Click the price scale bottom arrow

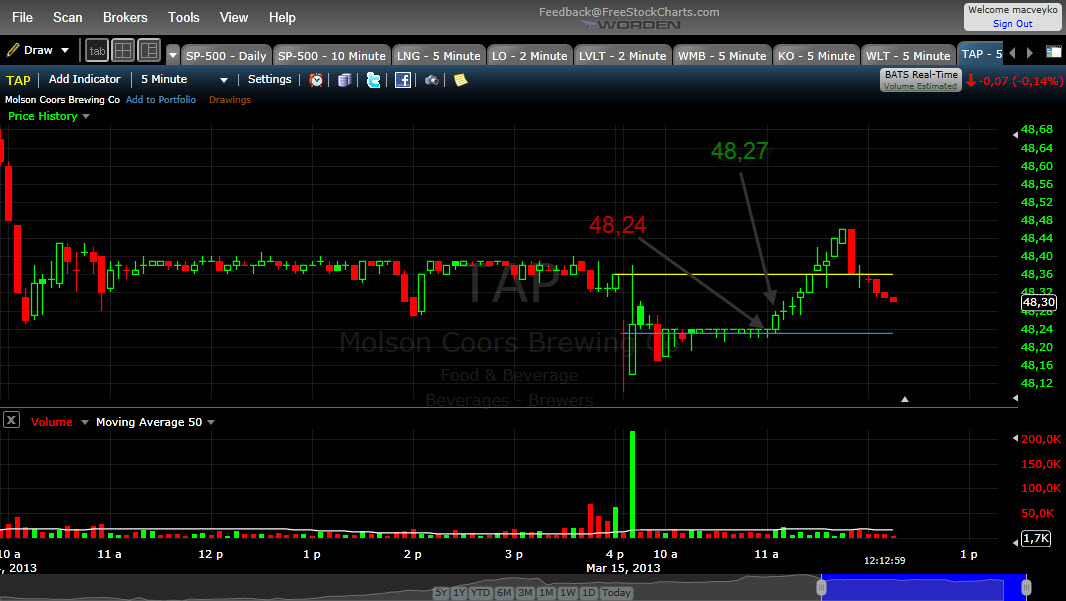pyautogui.click(x=1015, y=398)
